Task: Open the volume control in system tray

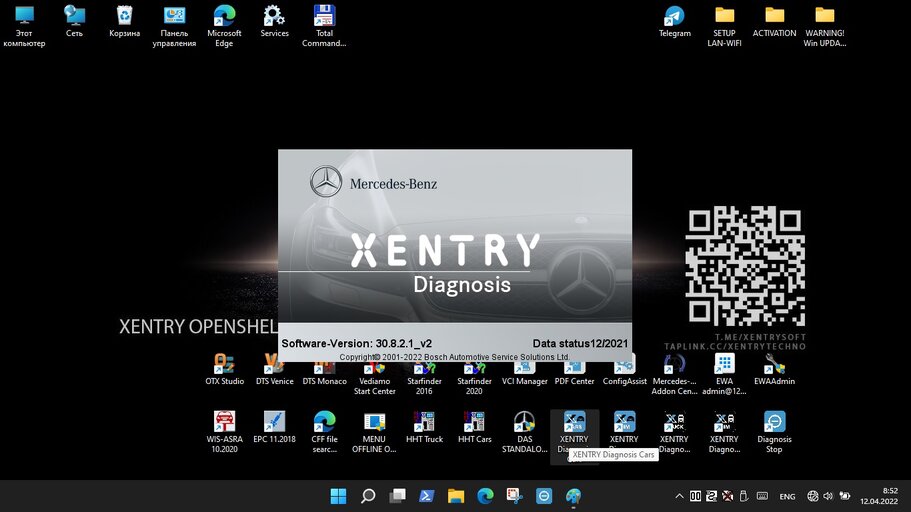Action: click(x=828, y=496)
